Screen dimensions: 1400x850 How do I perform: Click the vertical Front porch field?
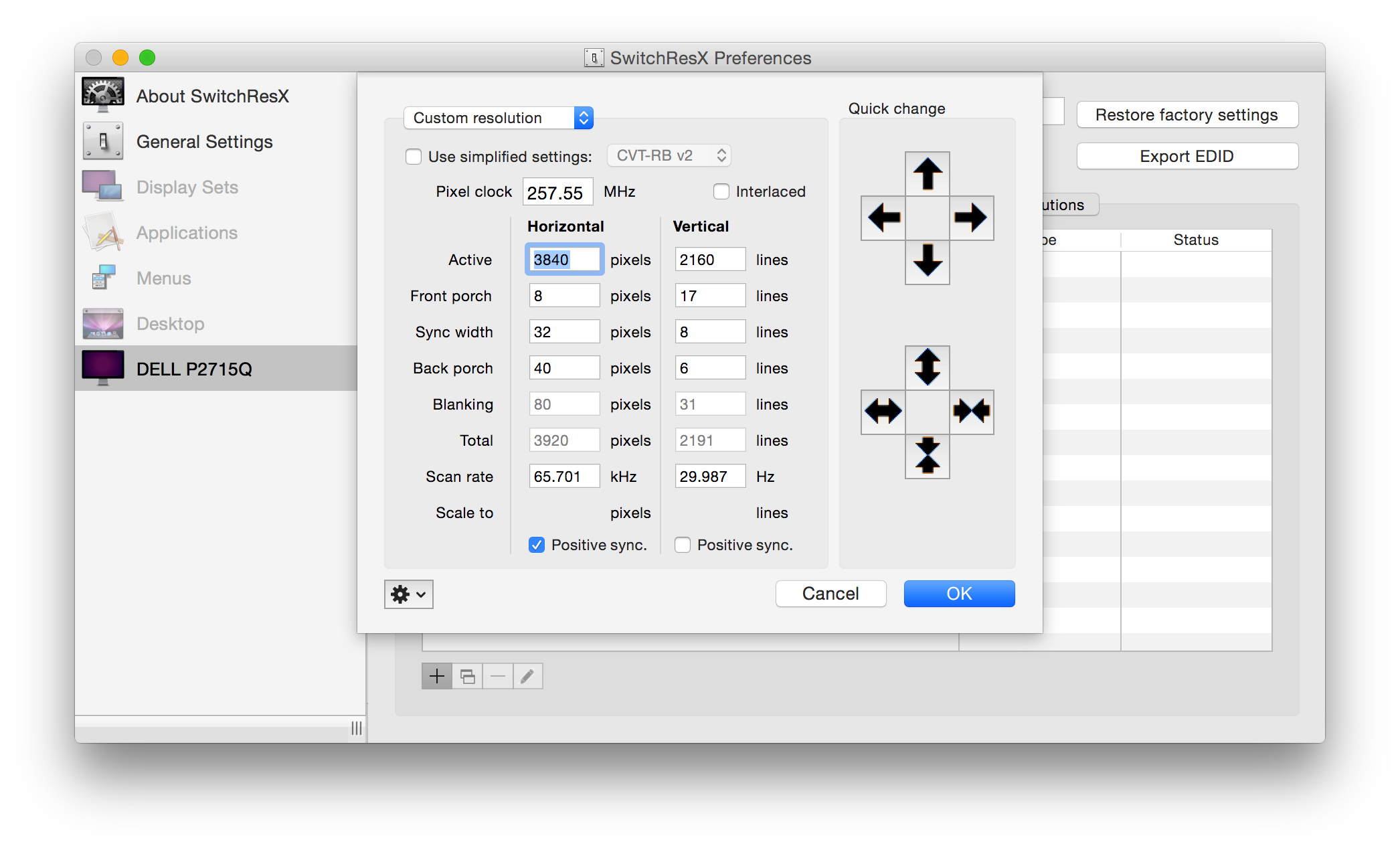click(x=710, y=296)
